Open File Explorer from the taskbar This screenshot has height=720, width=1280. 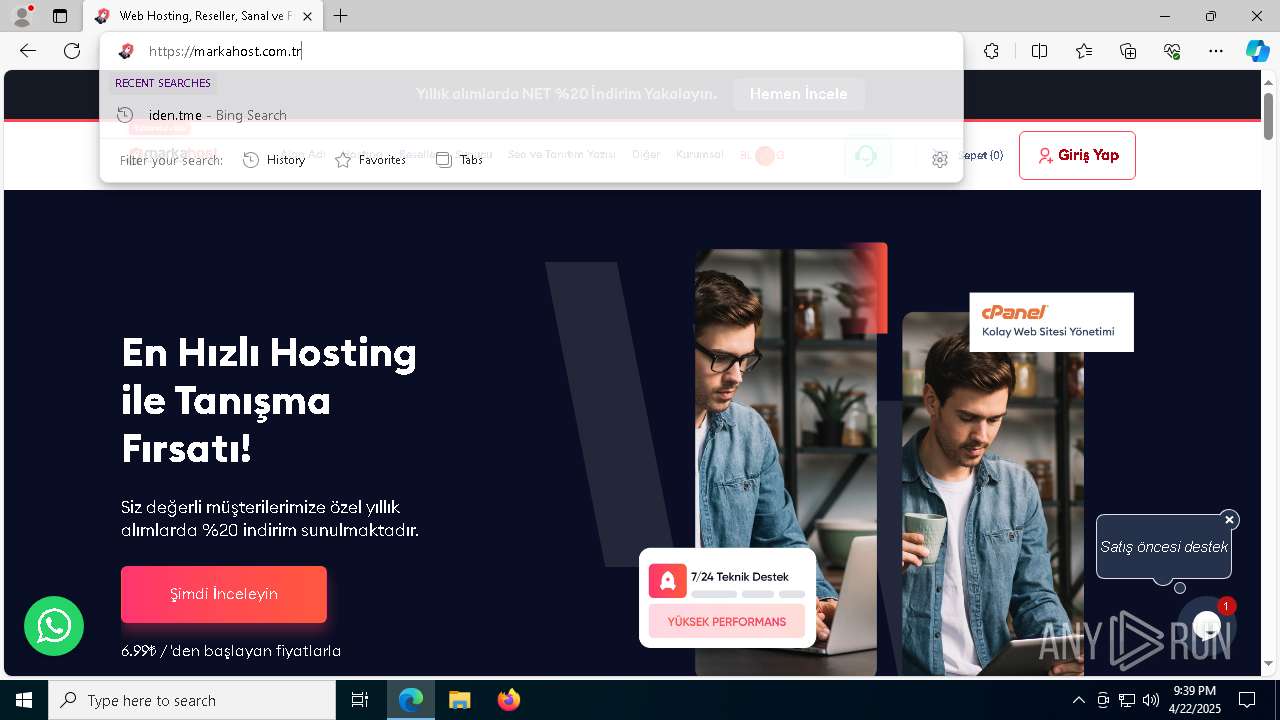459,700
